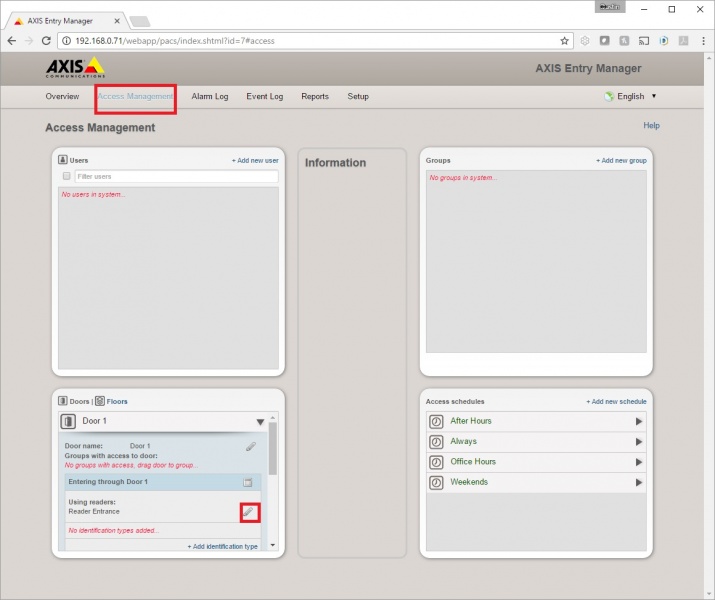Expand the Weekends schedule arrow
Viewport: 715px width, 600px height.
point(639,482)
